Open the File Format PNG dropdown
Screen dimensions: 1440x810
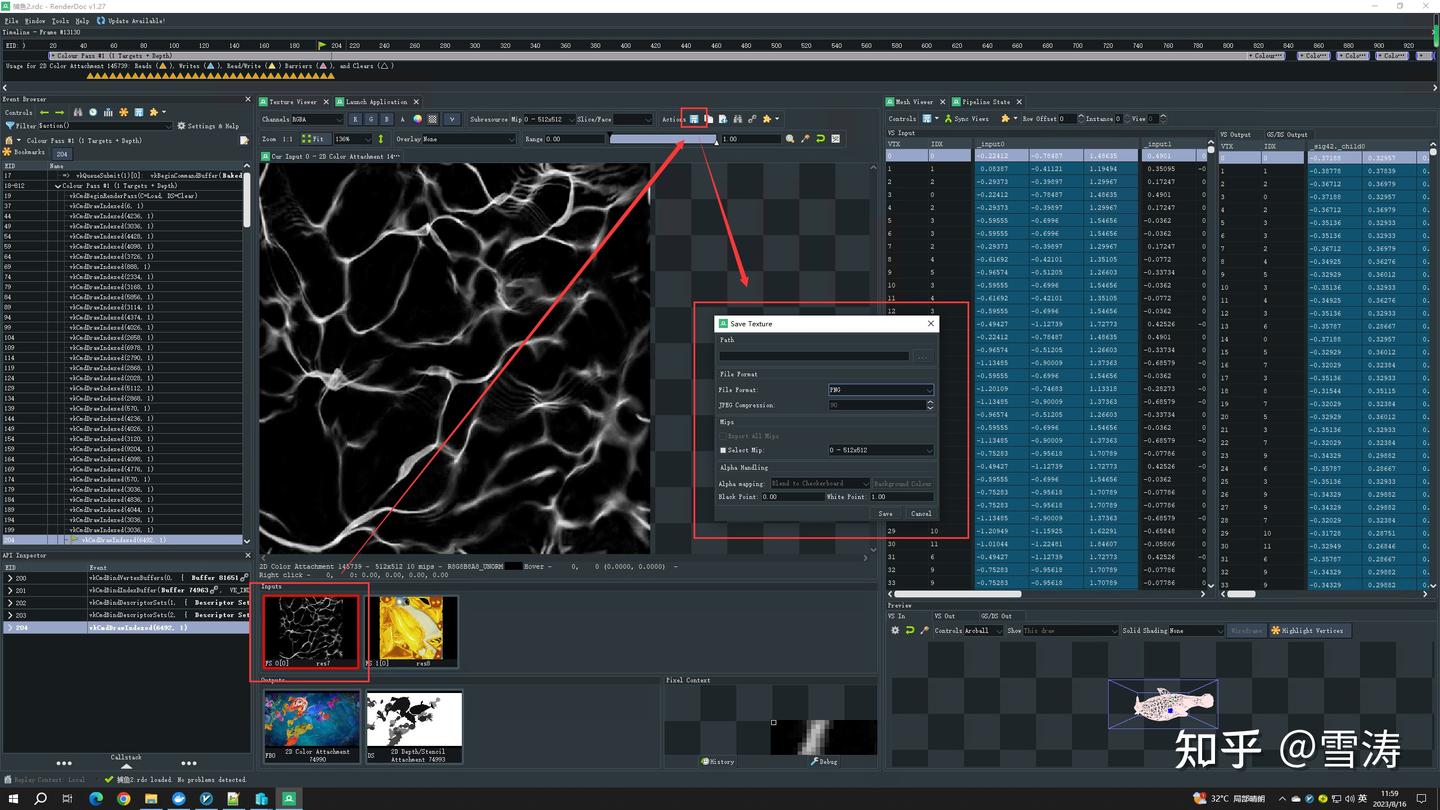tap(880, 390)
